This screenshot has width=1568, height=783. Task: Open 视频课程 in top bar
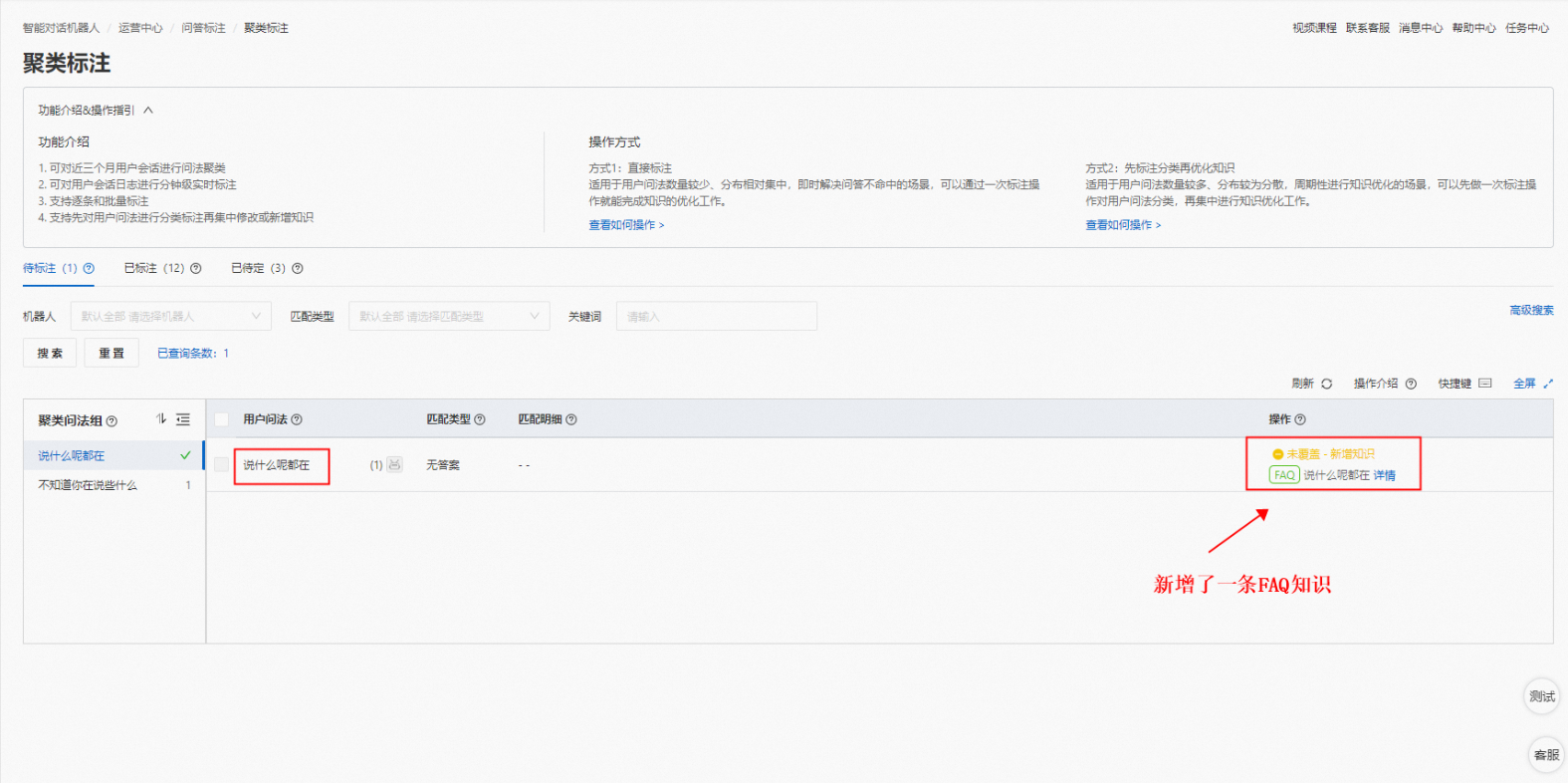coord(1314,28)
